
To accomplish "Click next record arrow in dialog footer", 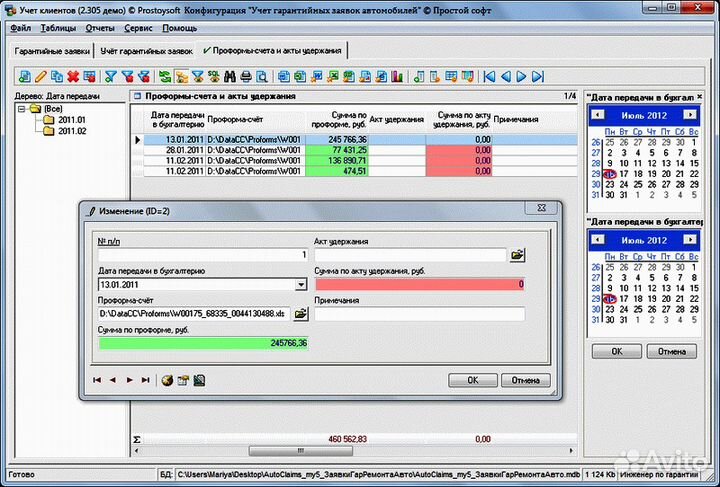I will click(x=130, y=380).
